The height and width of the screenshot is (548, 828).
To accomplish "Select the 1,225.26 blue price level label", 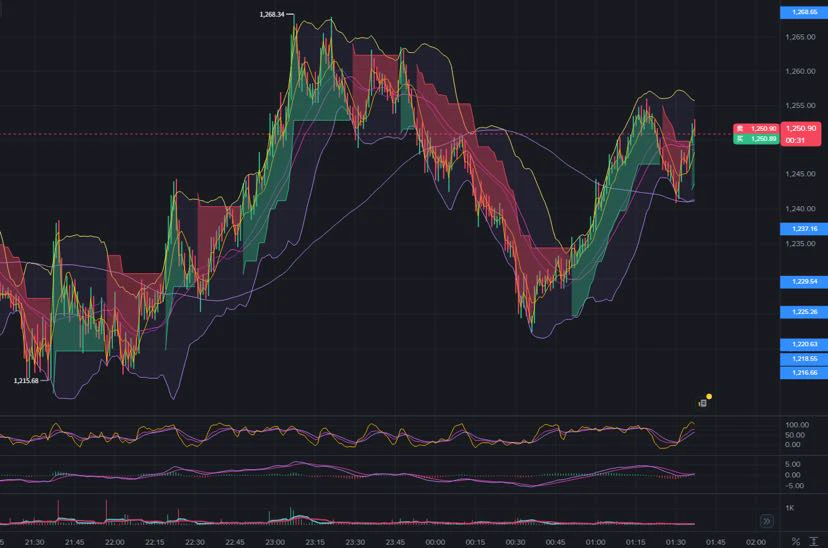I will (804, 312).
